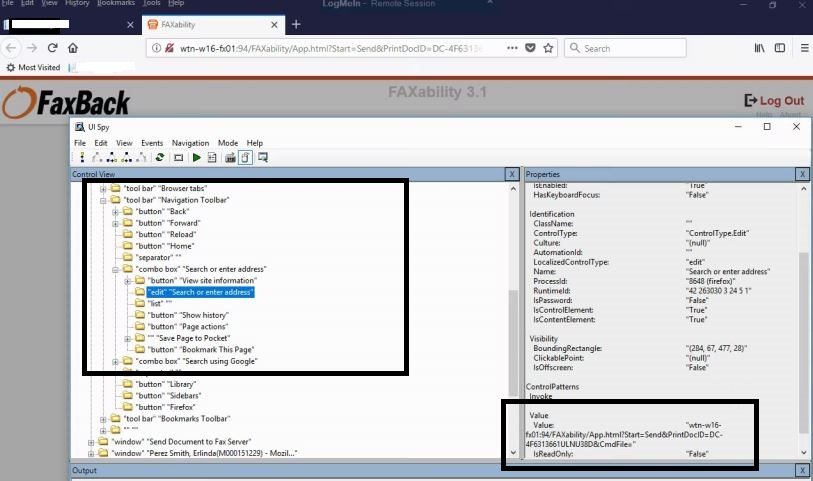This screenshot has height=481, width=813.
Task: Click the Firefox address bar URL
Action: [331, 48]
